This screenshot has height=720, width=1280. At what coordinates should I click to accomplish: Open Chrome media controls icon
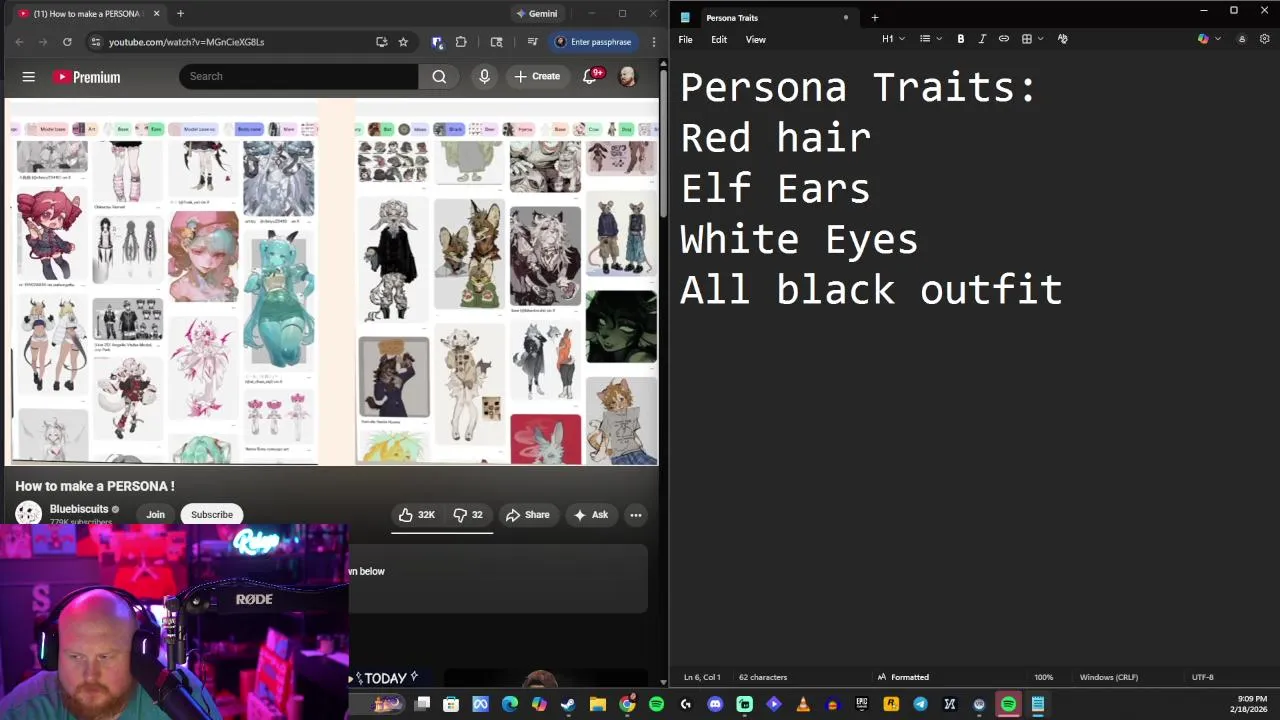click(532, 42)
